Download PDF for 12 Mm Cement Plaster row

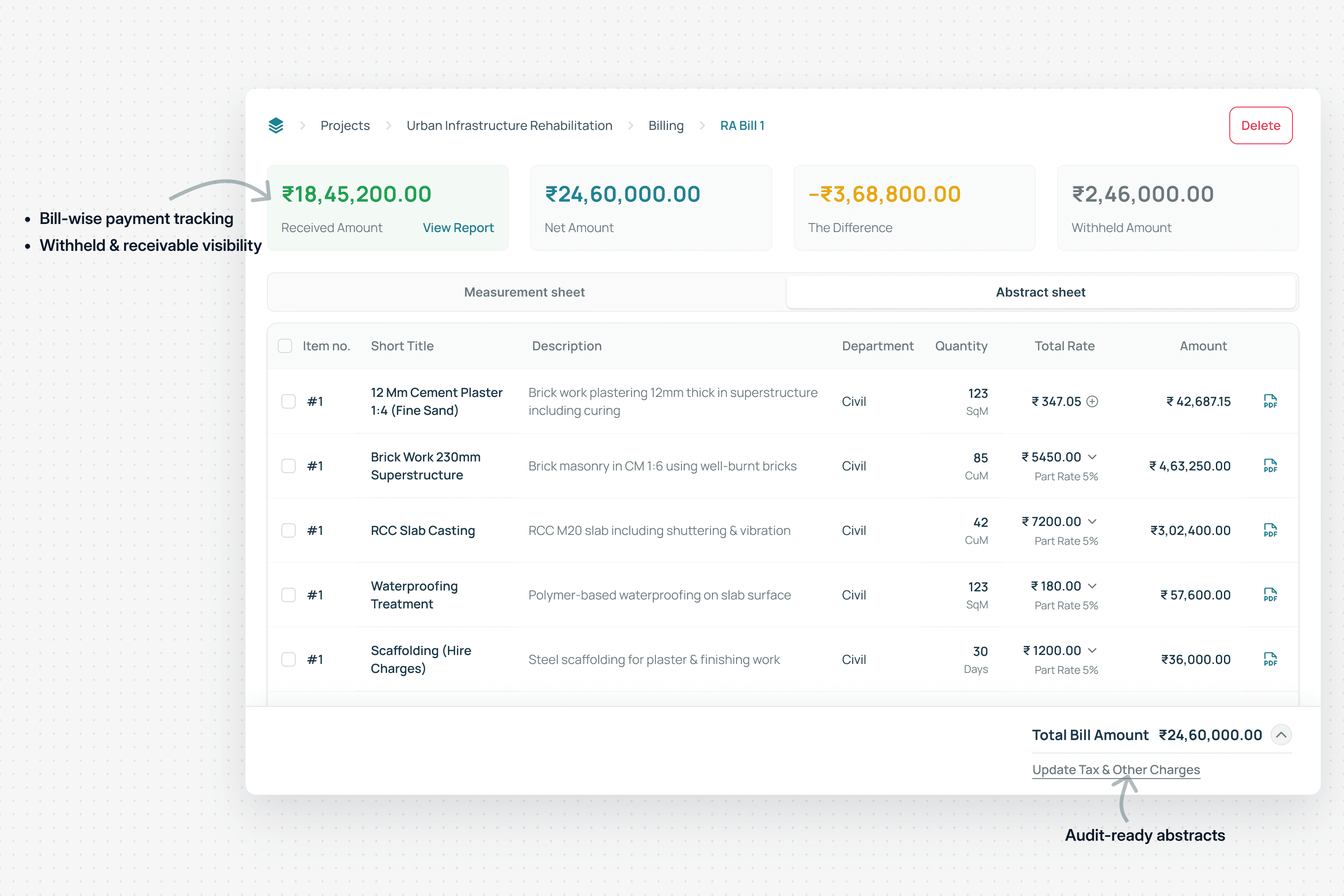click(1270, 401)
